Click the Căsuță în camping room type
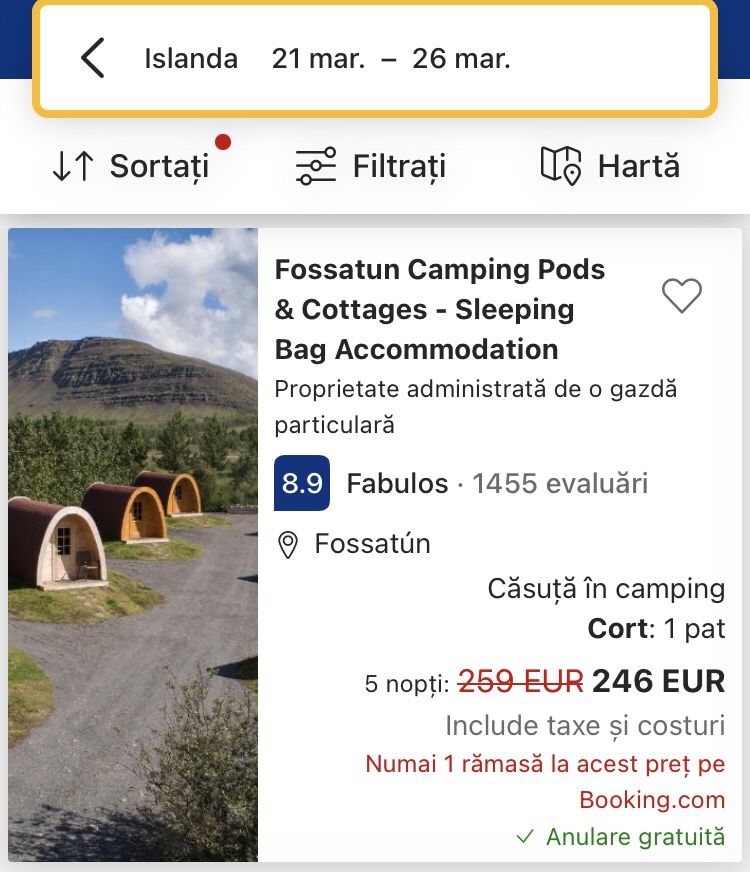This screenshot has height=872, width=750. [606, 588]
